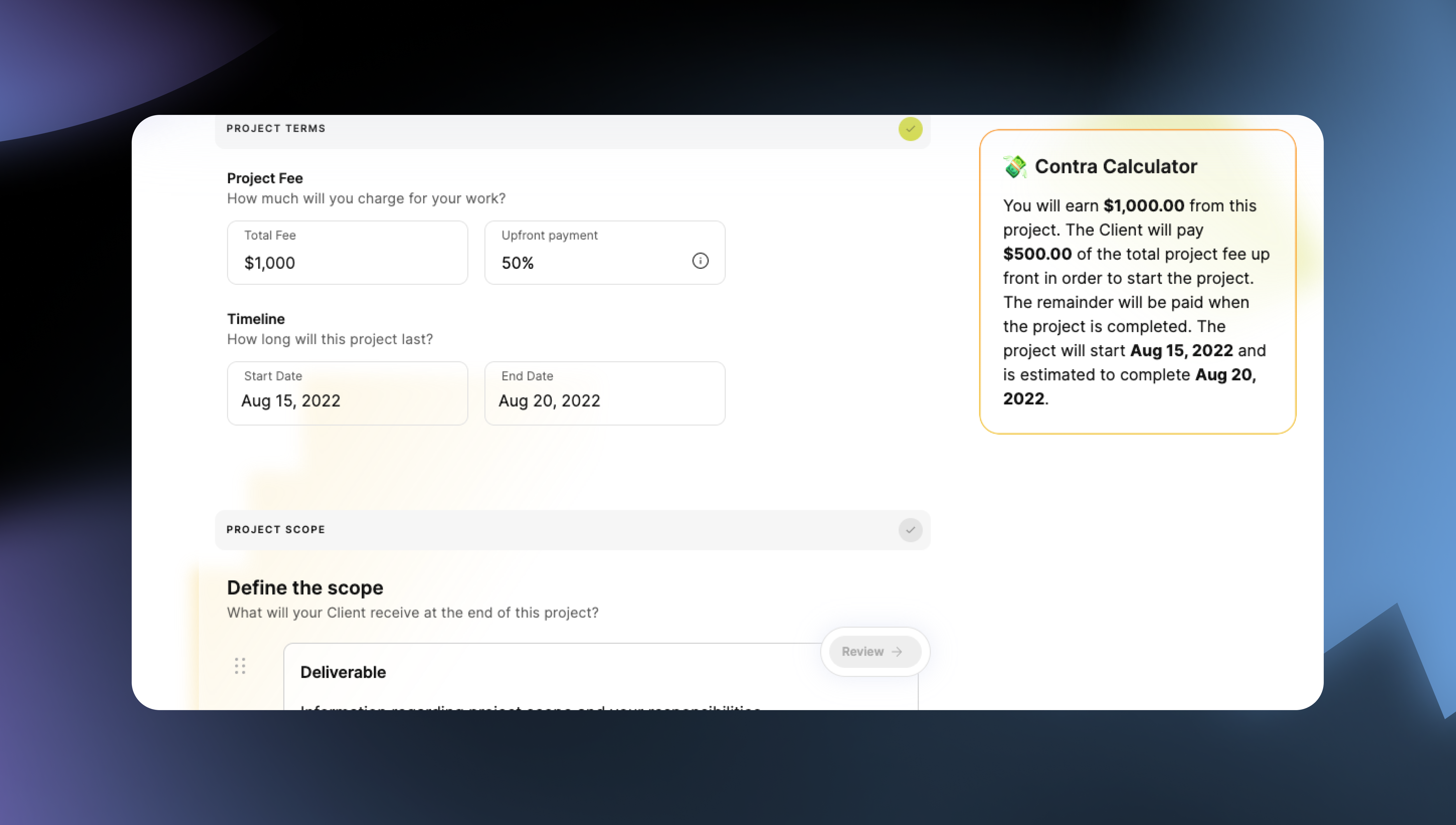
Task: Click the Contra Calculator heading
Action: [1116, 166]
